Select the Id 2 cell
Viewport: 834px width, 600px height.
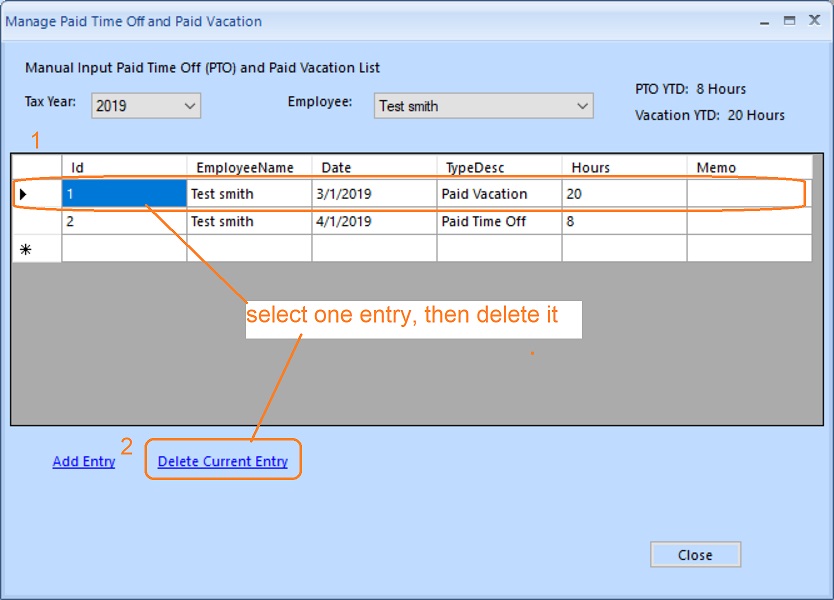[x=124, y=222]
